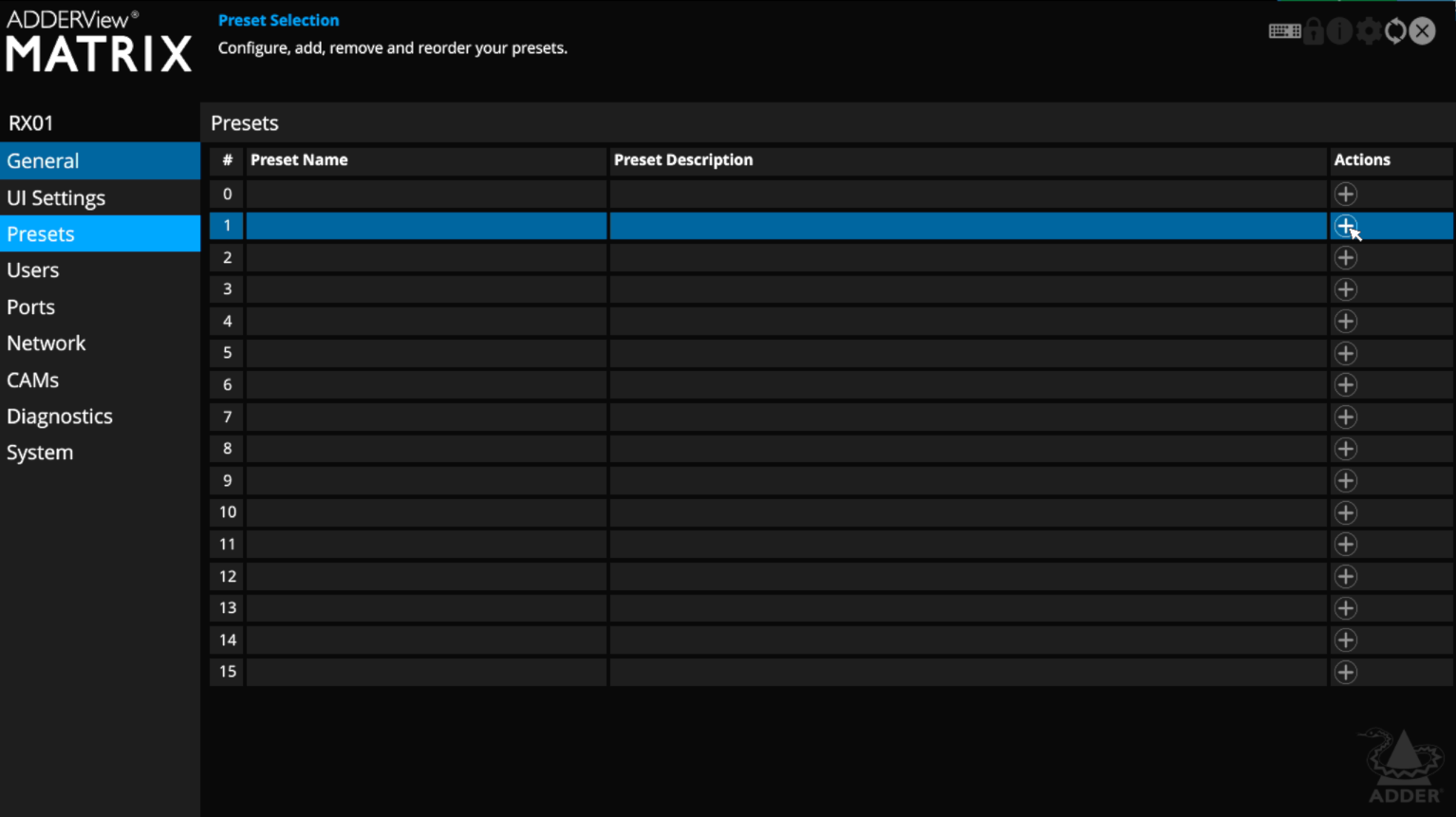Click the Preset Description cell in row 3
Viewport: 1456px width, 817px height.
click(968, 289)
